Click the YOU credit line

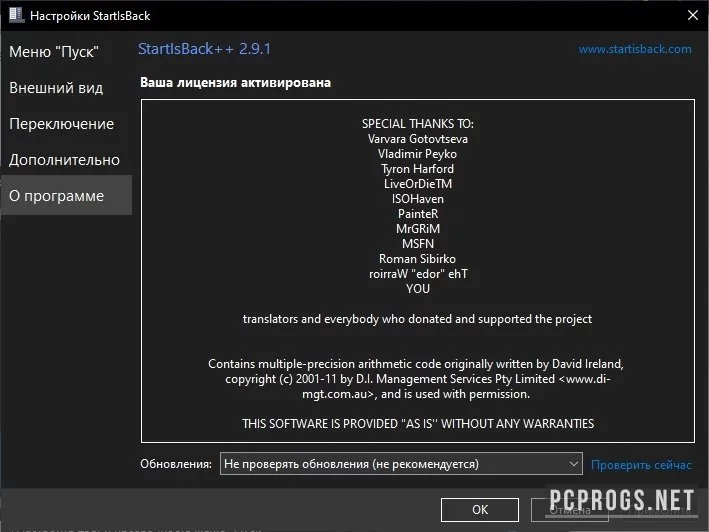(x=418, y=289)
